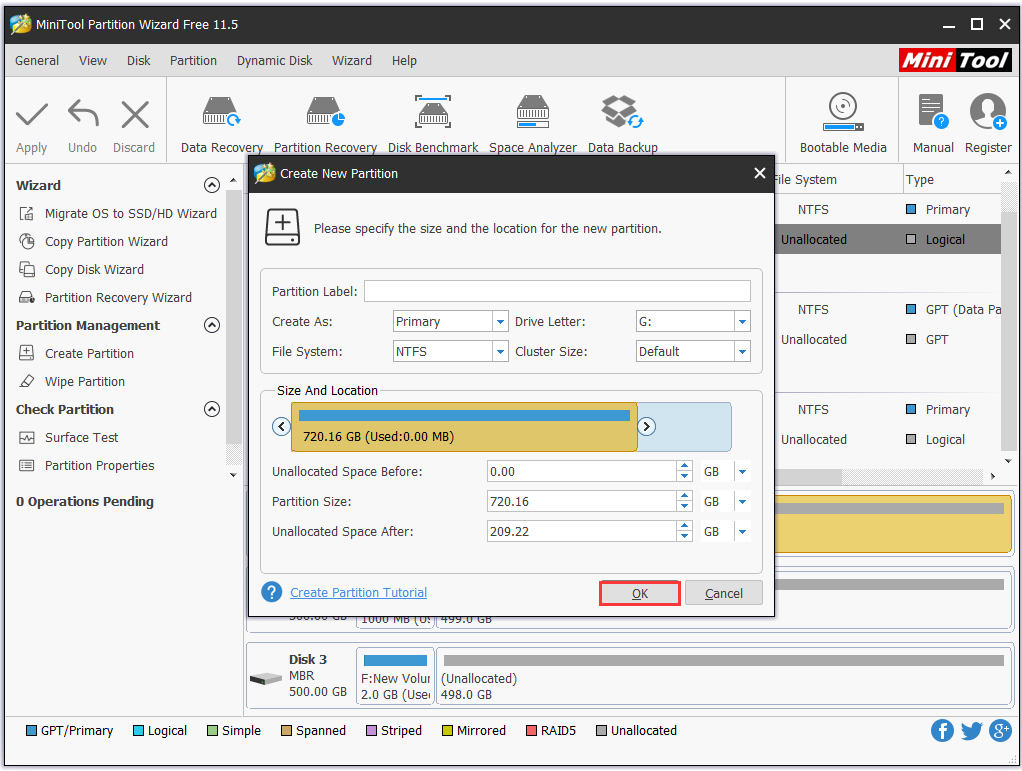Cancel the Create New Partition dialog
The height and width of the screenshot is (771, 1022).
pyautogui.click(x=723, y=593)
